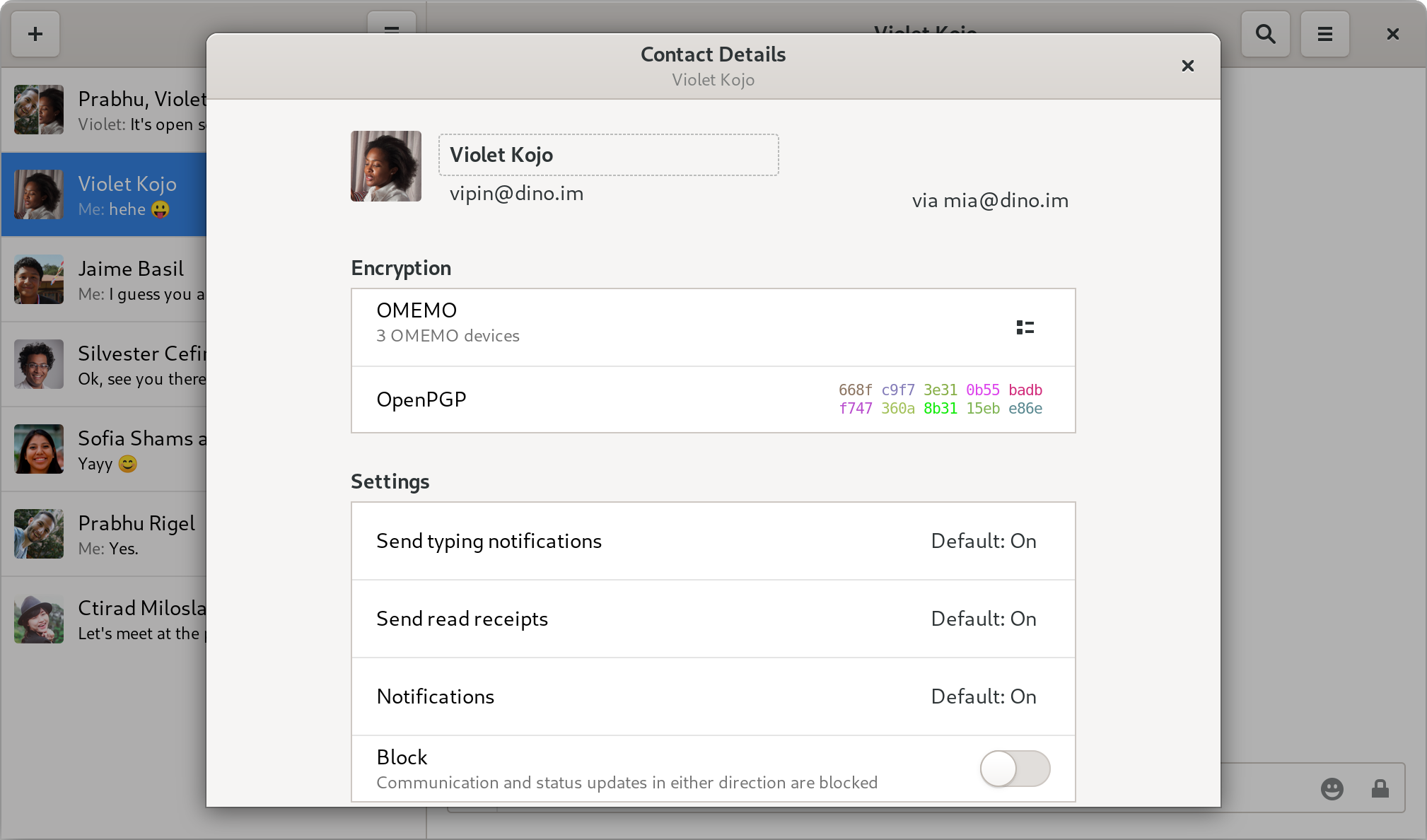Click Violet Kojo's avatar in dialog
Screen dimensions: 1427x840
pos(386,166)
